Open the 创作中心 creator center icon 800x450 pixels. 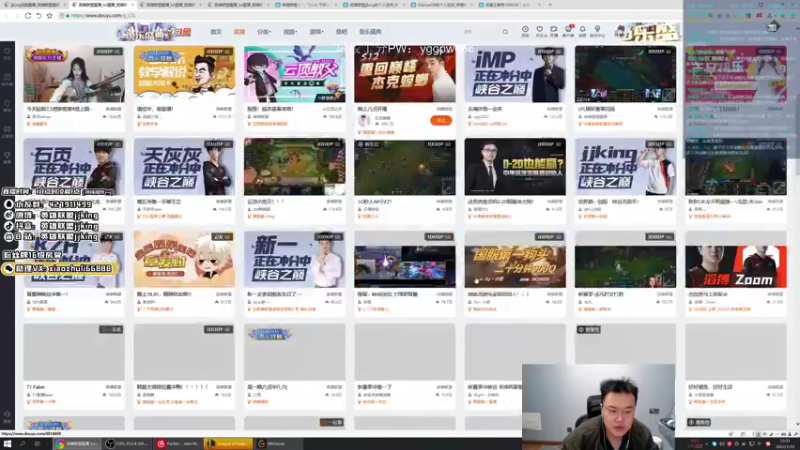coord(597,31)
